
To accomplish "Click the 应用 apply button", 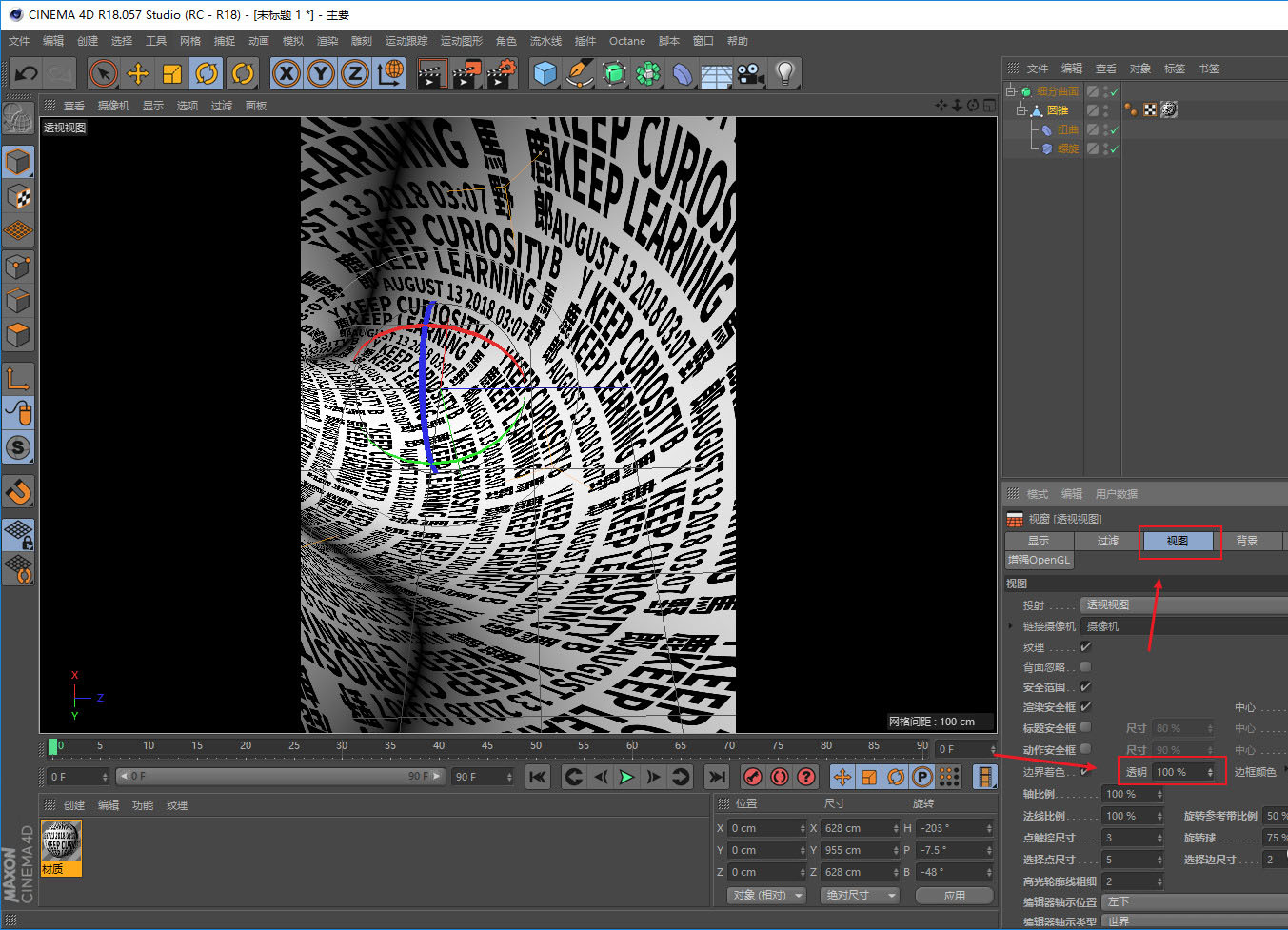I will coord(955,895).
